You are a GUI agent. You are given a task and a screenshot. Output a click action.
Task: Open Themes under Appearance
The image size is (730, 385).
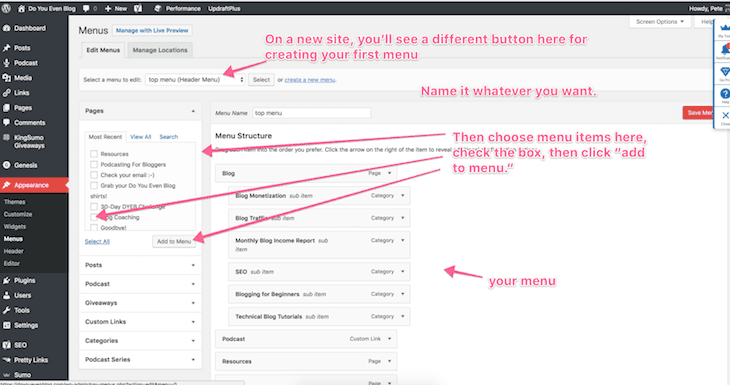point(15,202)
